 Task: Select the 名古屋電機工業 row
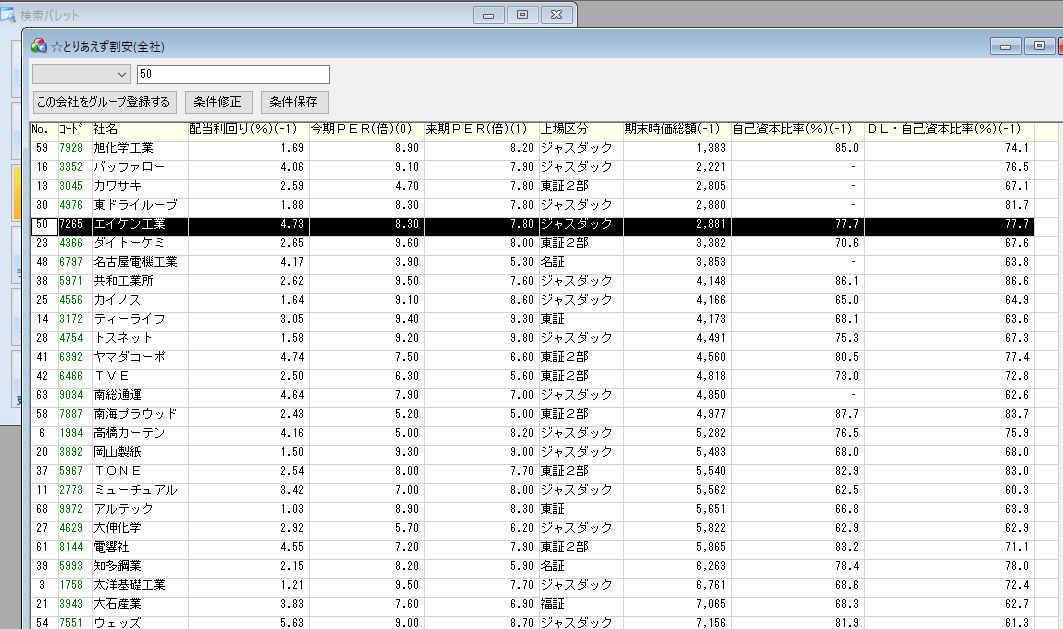(135, 262)
